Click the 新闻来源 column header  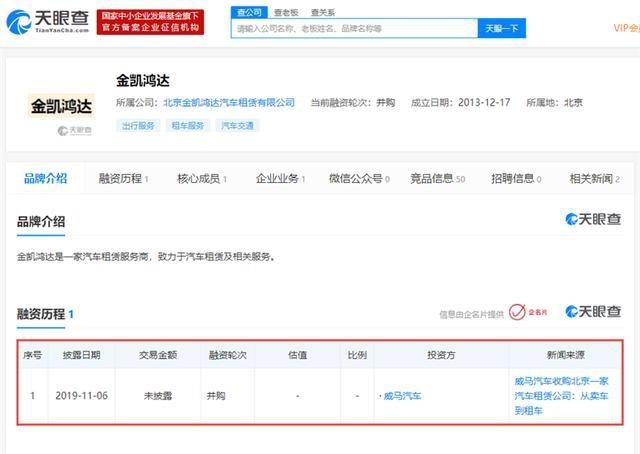566,355
